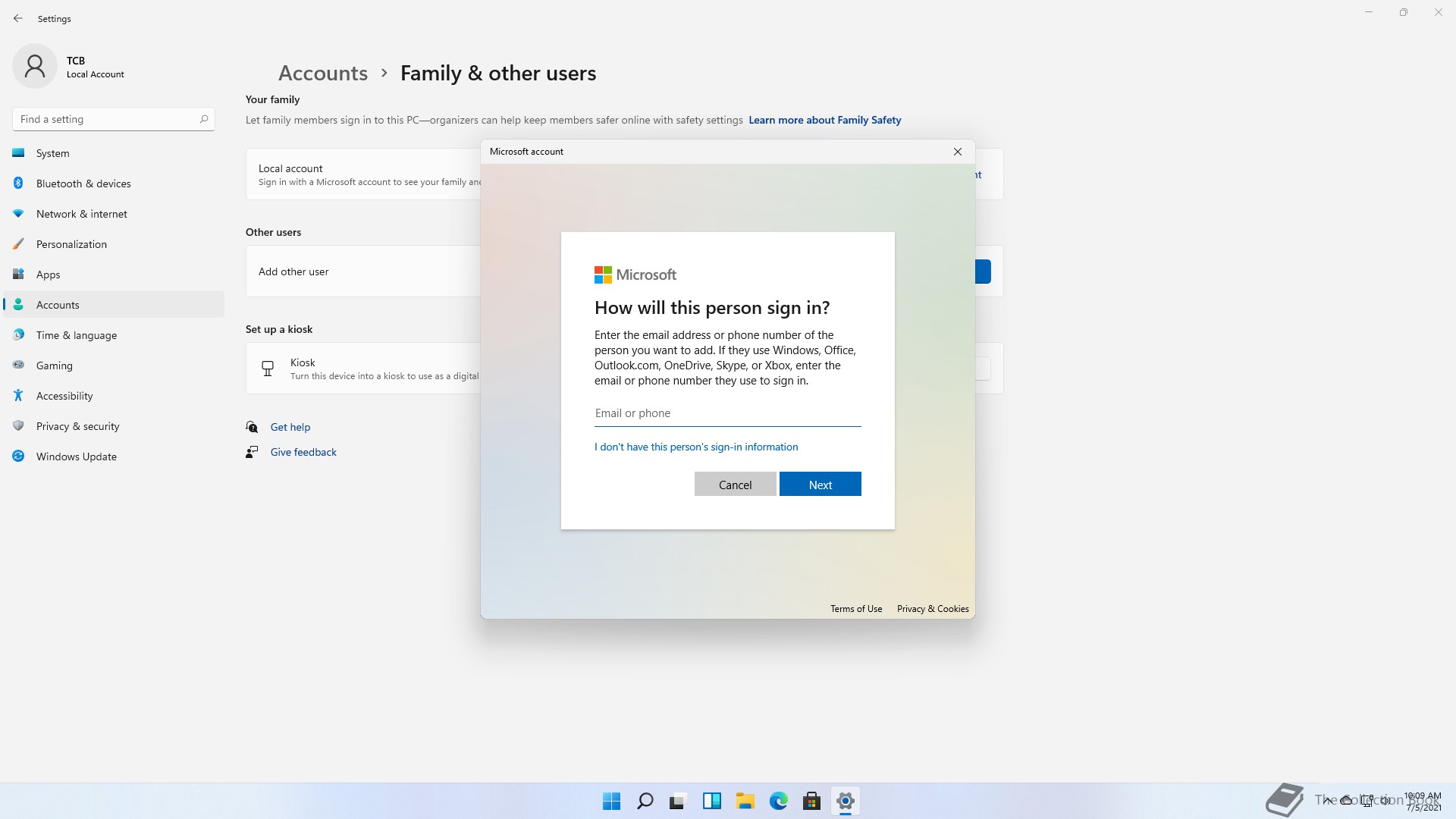Open Microsoft Store from taskbar

[x=812, y=801]
